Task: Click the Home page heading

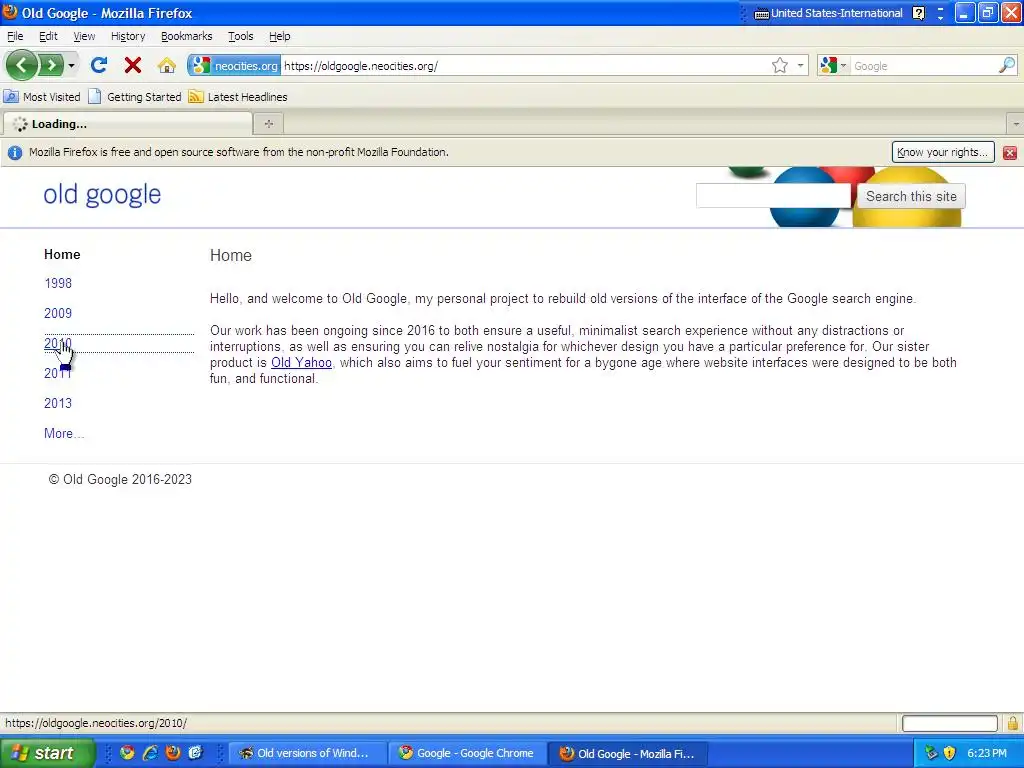Action: [231, 255]
